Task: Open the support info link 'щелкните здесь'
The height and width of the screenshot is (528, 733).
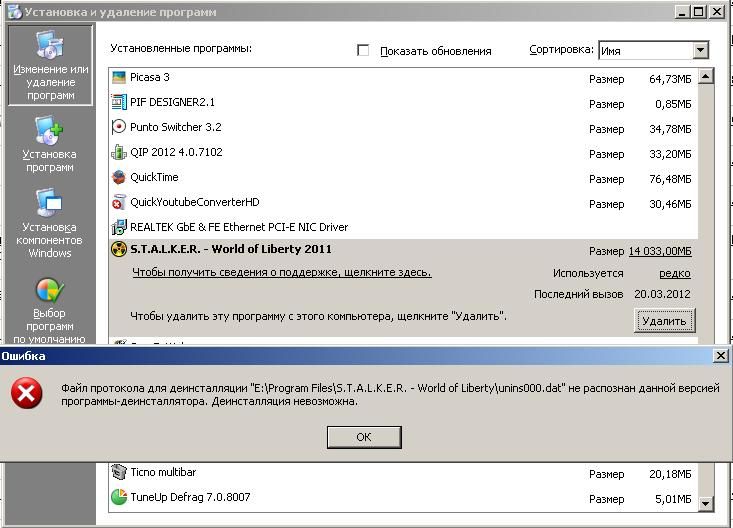Action: tap(282, 272)
